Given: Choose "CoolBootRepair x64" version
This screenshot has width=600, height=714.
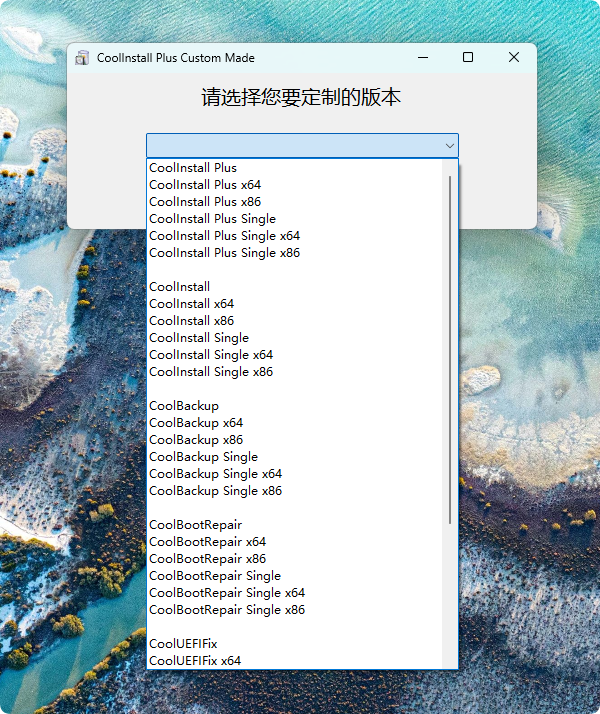Looking at the screenshot, I should coord(207,542).
